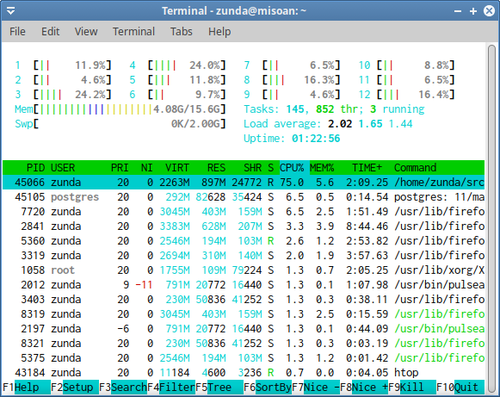Click the F7 Nice - button
The image size is (500, 397).
[x=316, y=387]
